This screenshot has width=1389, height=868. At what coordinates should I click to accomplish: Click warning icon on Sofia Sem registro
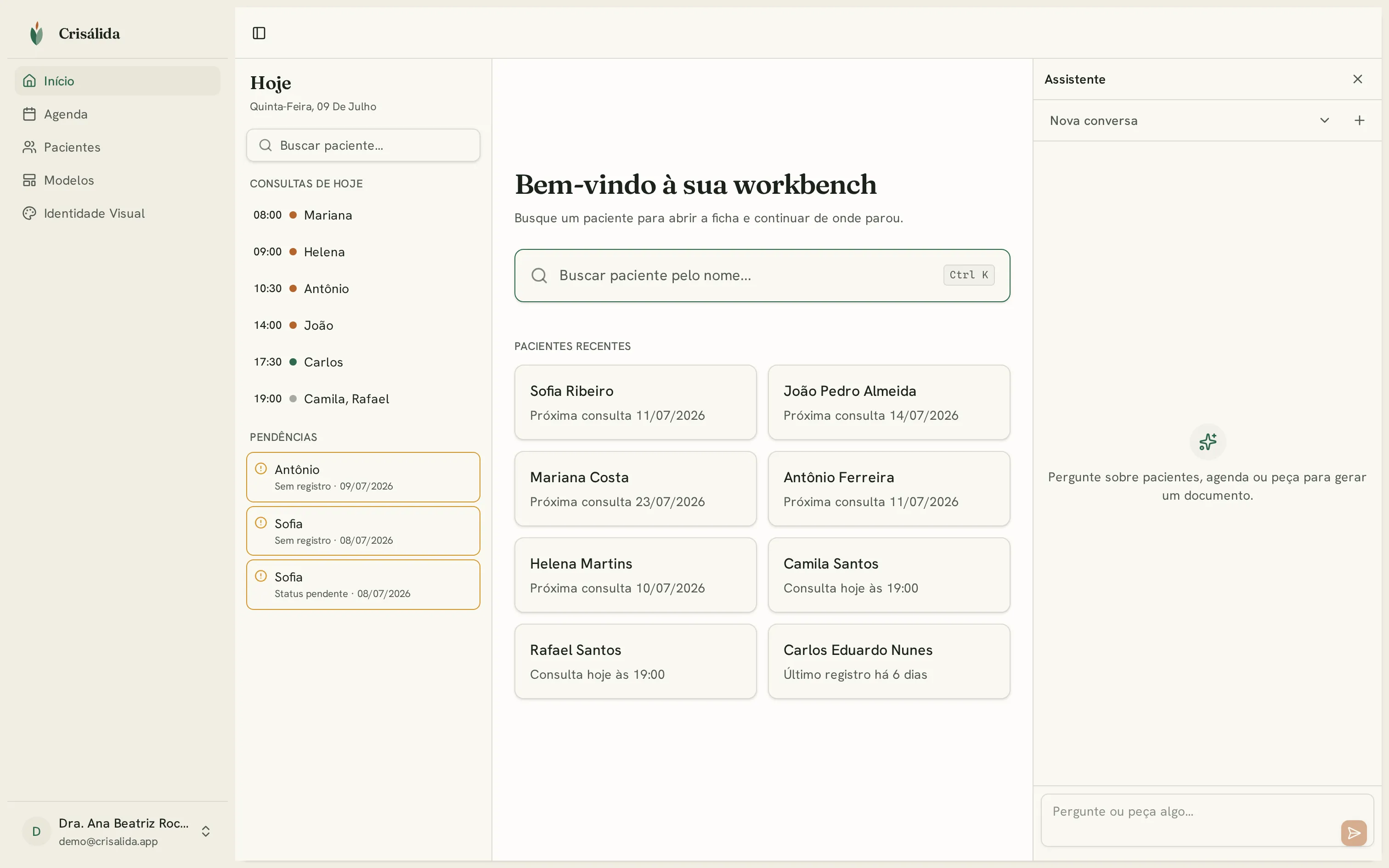click(x=260, y=523)
